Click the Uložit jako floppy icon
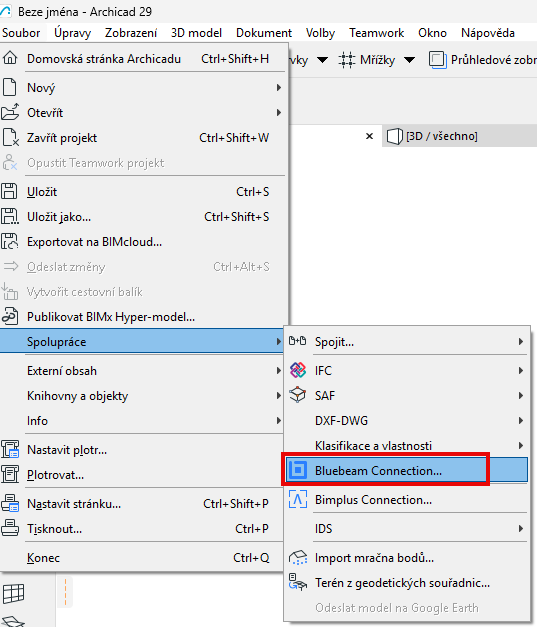The image size is (537, 627). (10, 216)
